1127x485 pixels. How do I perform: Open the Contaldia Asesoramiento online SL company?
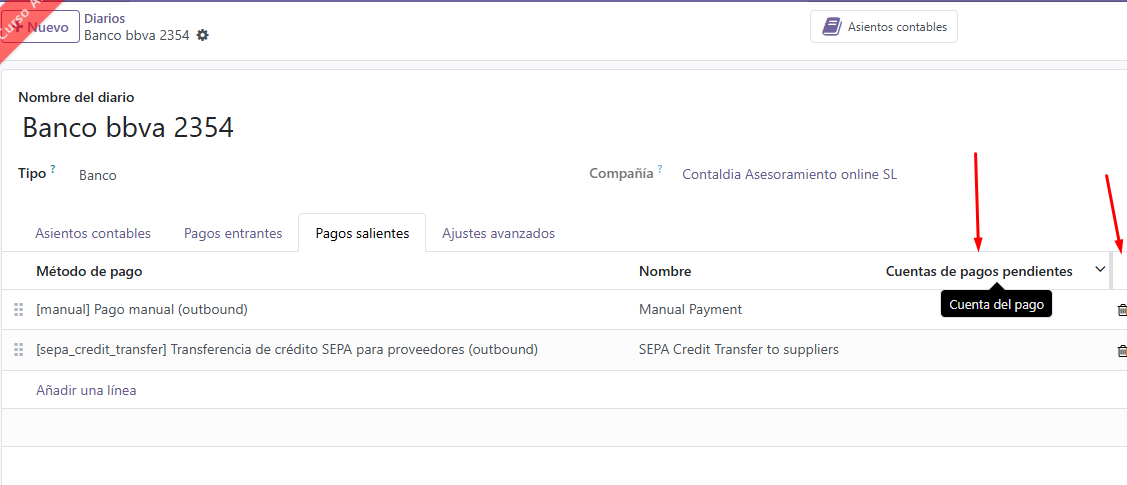pyautogui.click(x=789, y=174)
